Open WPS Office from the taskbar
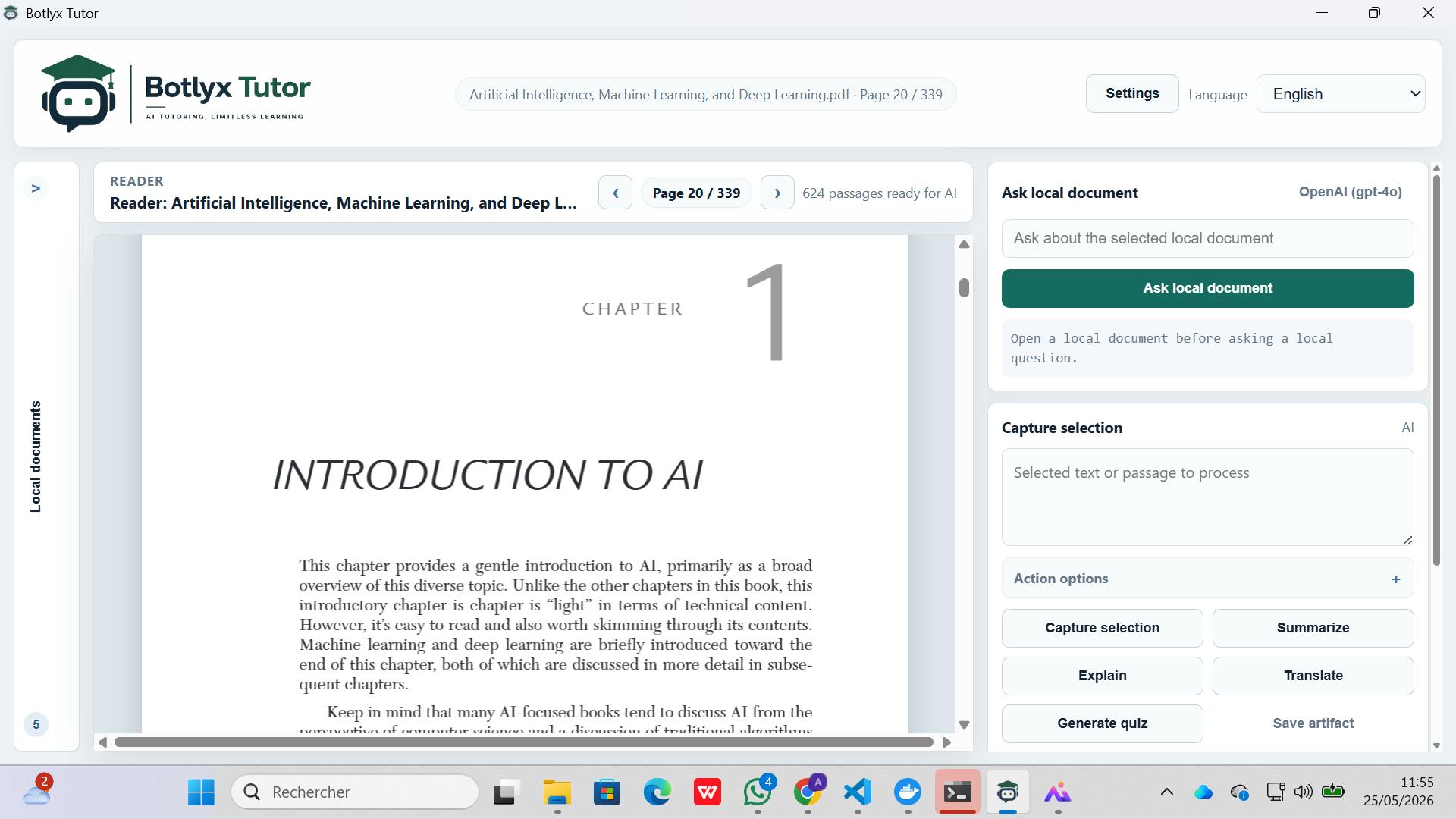The image size is (1456, 819). click(x=707, y=792)
